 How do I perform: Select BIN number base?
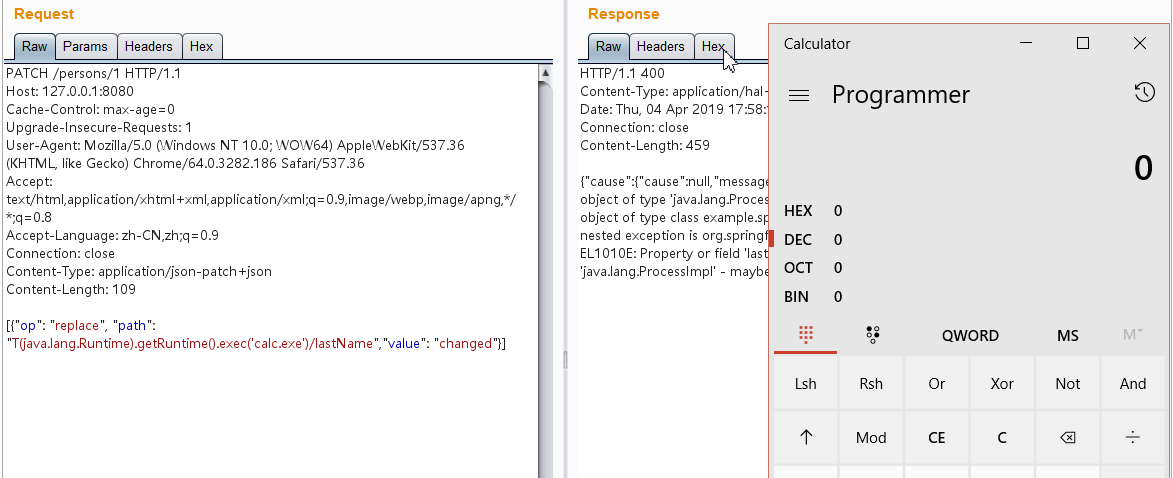tap(799, 297)
